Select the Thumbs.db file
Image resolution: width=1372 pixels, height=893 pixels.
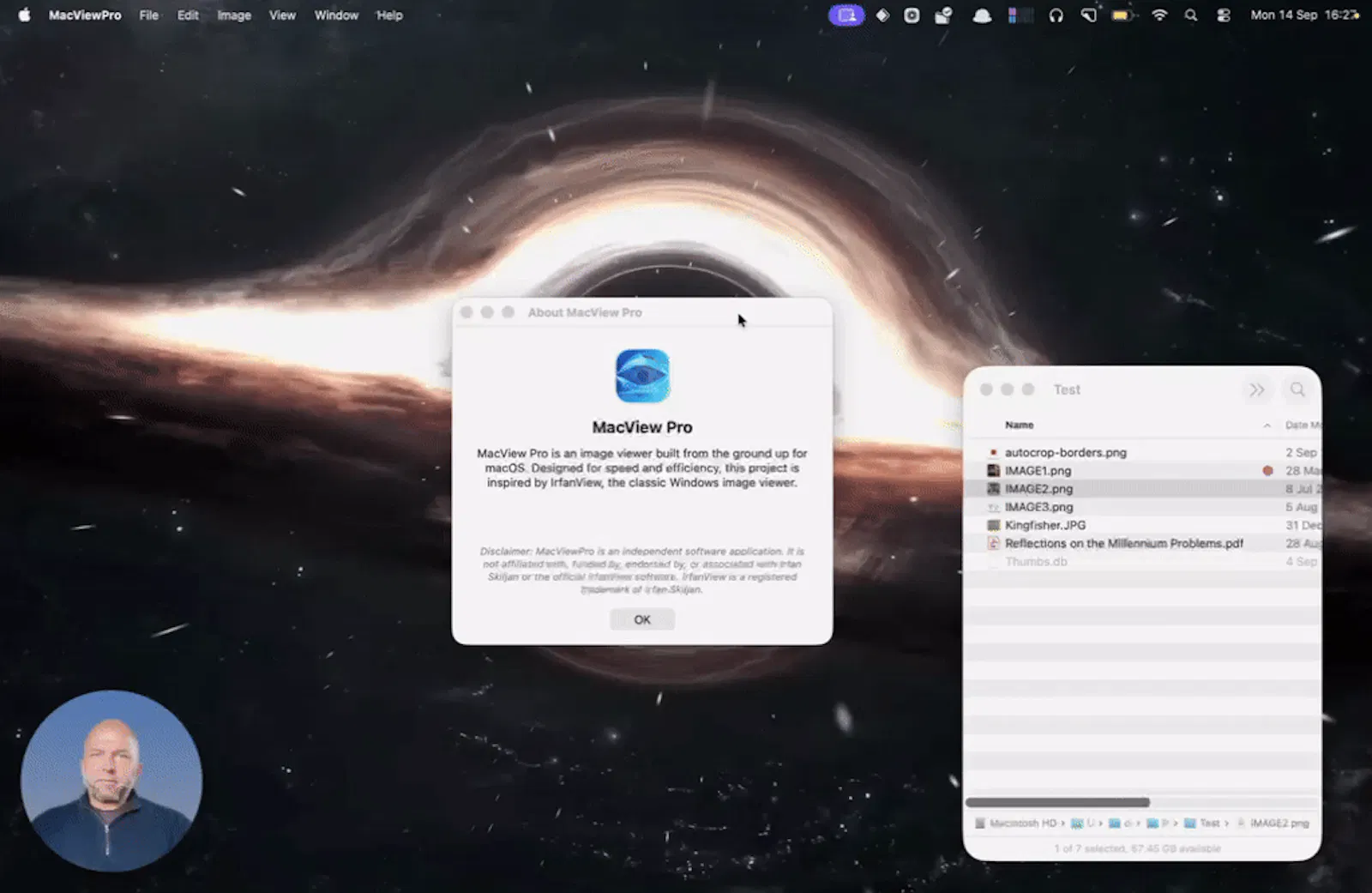(1142, 561)
